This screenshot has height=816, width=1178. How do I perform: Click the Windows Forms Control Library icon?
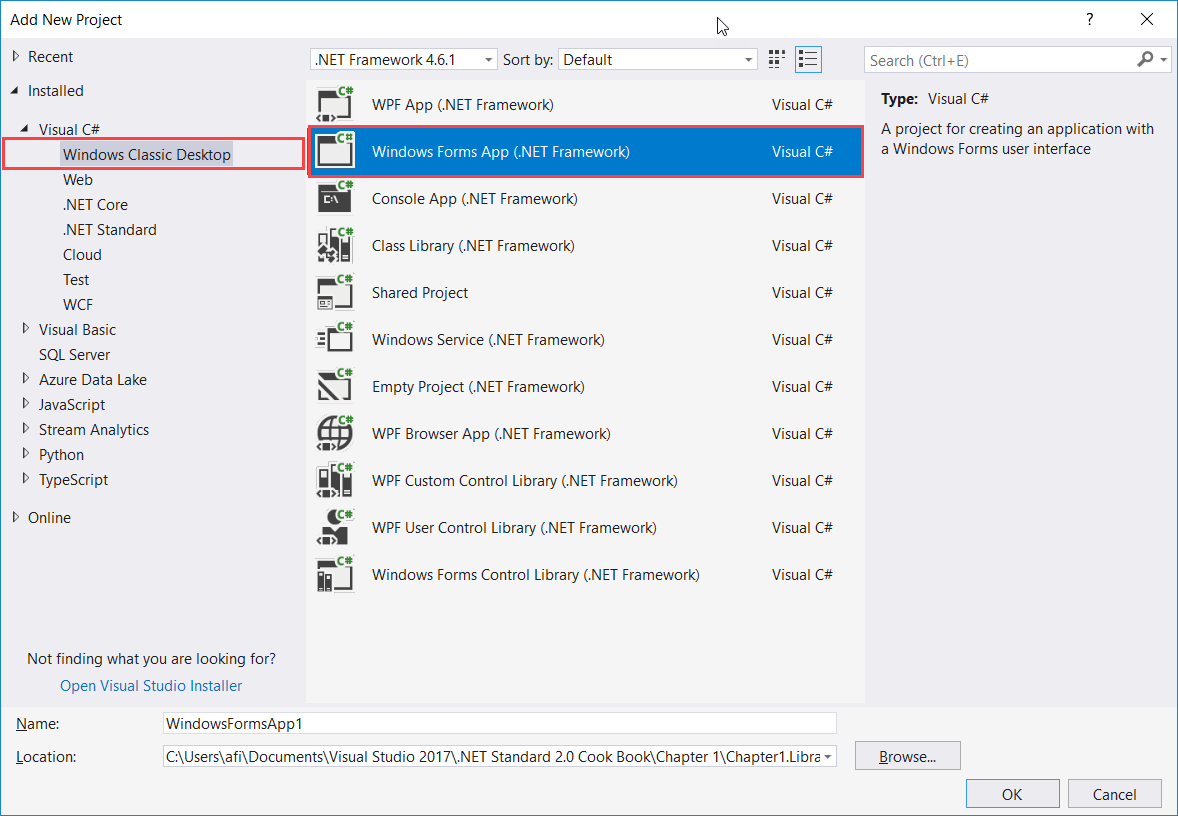335,575
